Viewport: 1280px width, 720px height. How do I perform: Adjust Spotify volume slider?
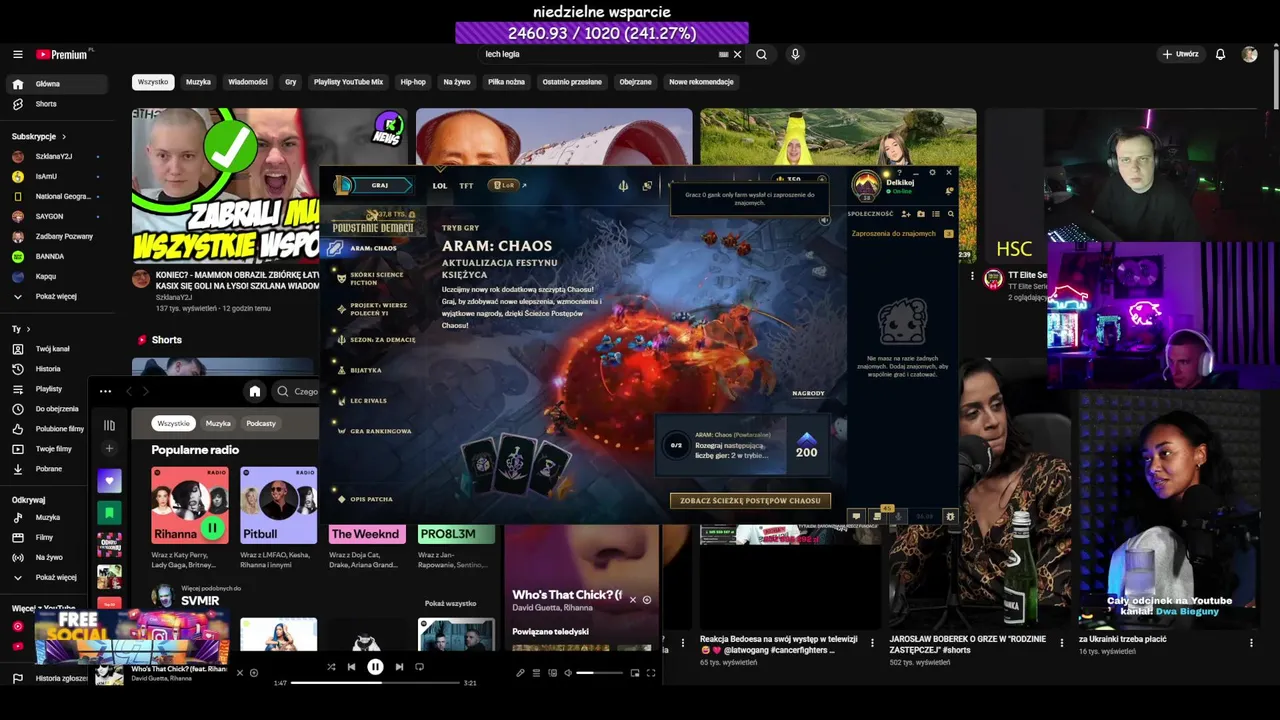(x=600, y=673)
